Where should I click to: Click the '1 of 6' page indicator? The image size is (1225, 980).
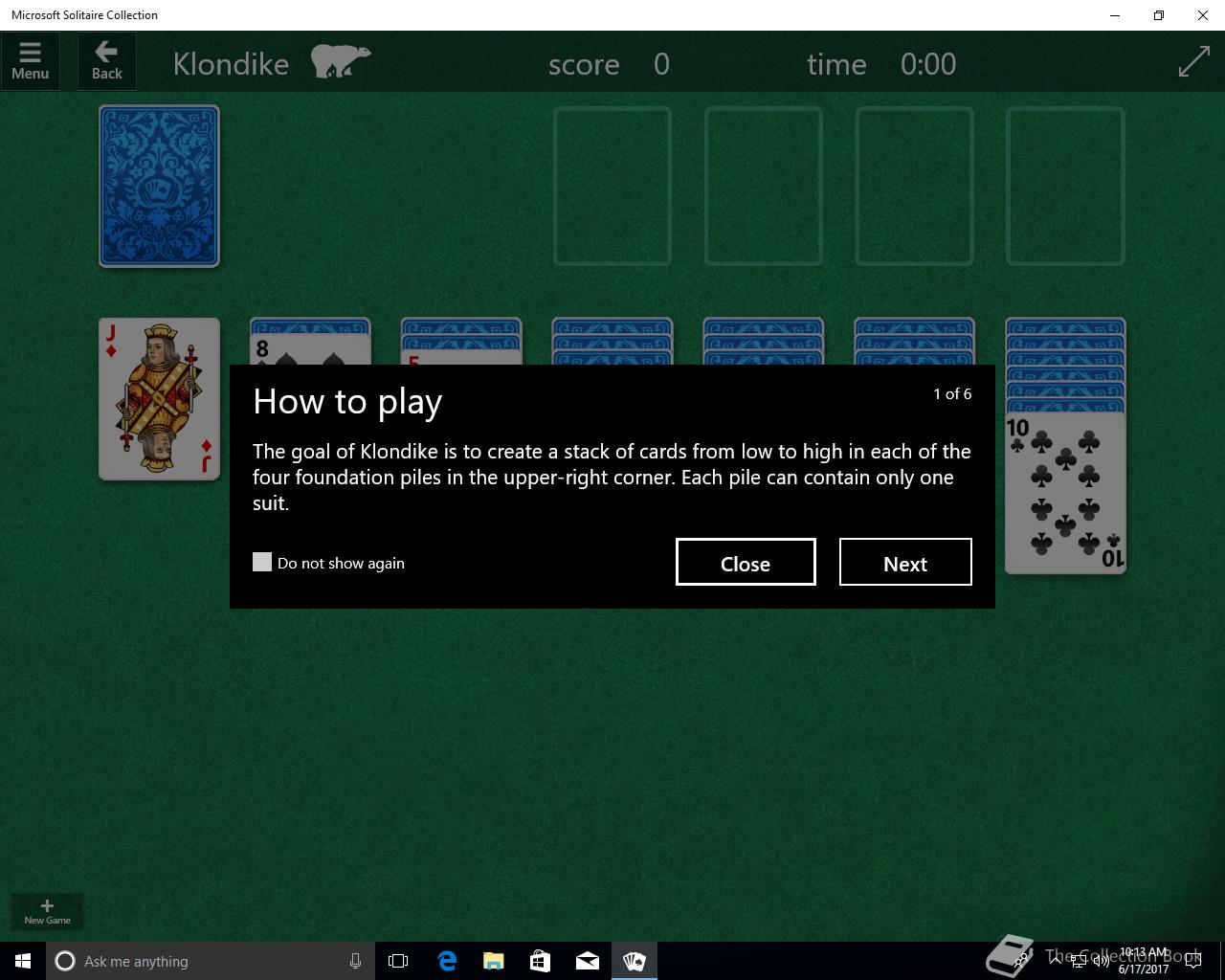pyautogui.click(x=952, y=393)
